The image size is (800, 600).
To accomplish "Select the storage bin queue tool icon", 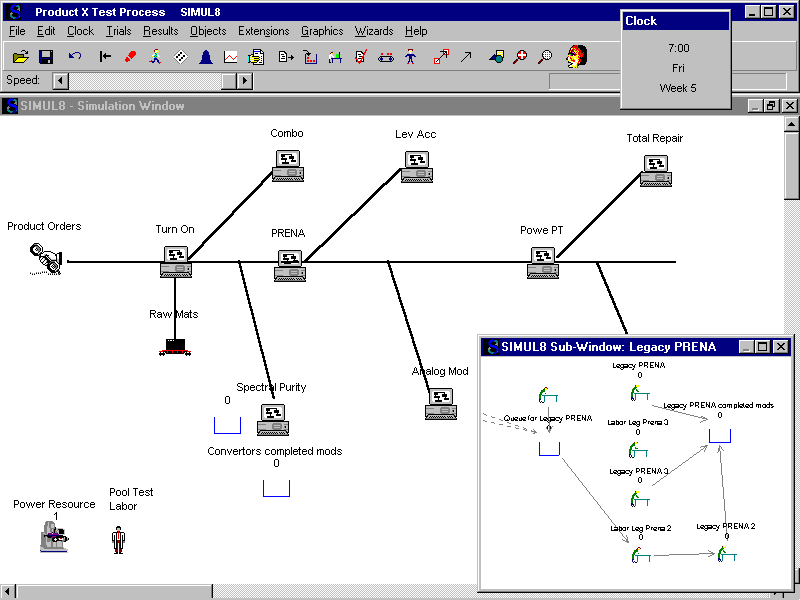I will tap(310, 56).
